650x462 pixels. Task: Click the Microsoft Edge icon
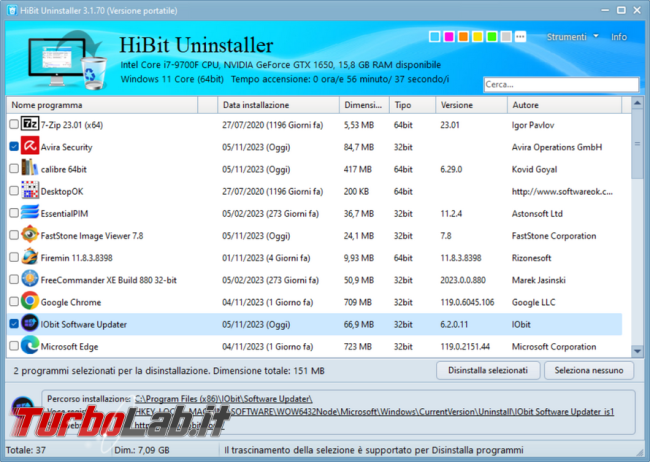click(30, 345)
